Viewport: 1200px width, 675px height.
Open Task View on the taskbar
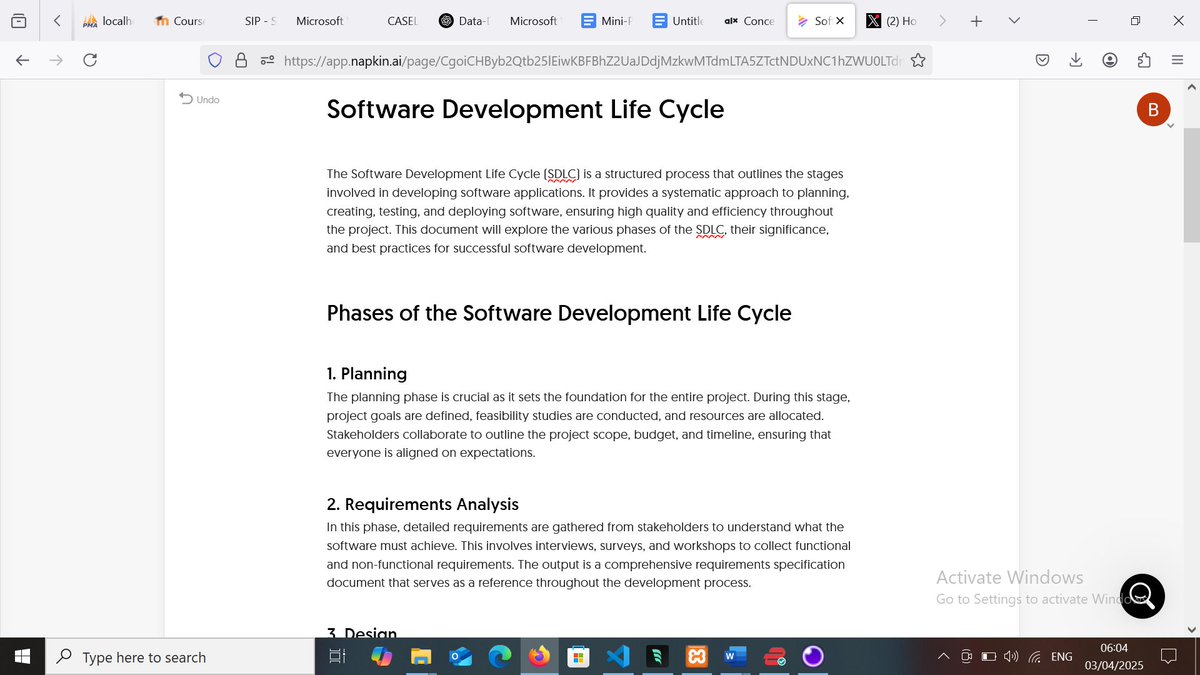[337, 657]
